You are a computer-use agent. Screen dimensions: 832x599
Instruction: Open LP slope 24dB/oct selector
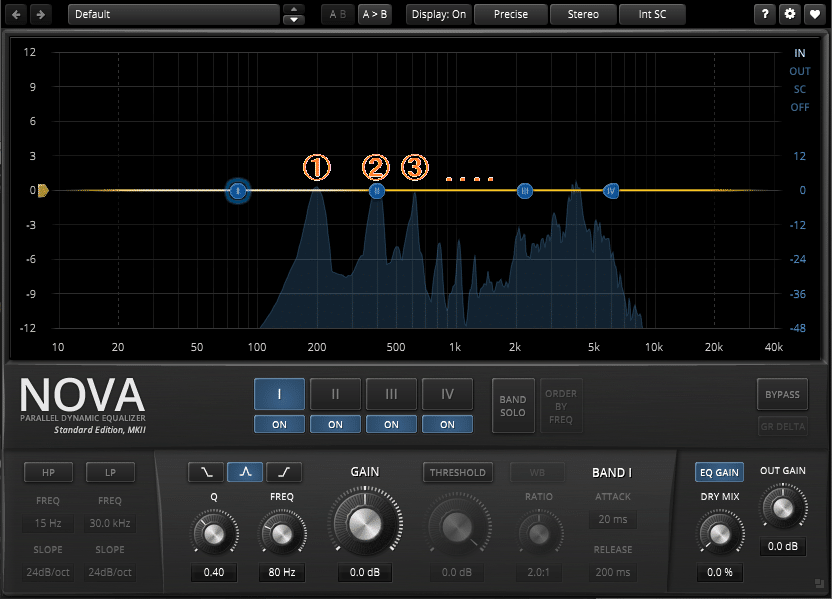pyautogui.click(x=110, y=572)
